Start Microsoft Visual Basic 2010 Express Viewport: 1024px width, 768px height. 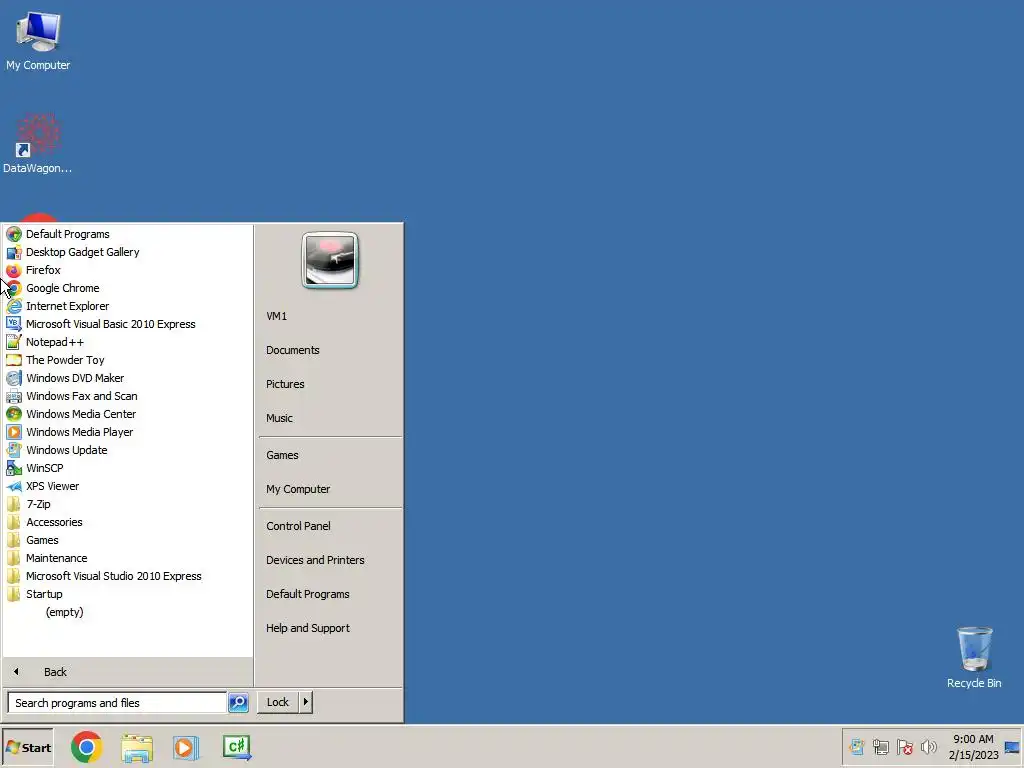(127, 324)
